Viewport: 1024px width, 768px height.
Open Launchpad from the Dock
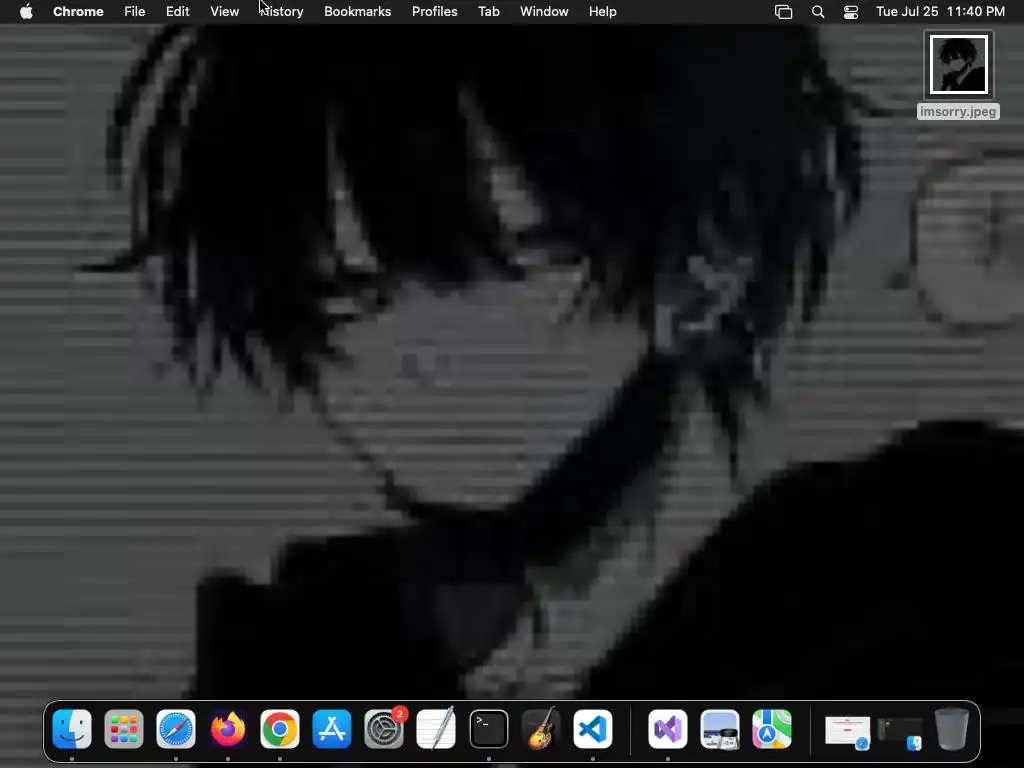(x=123, y=729)
